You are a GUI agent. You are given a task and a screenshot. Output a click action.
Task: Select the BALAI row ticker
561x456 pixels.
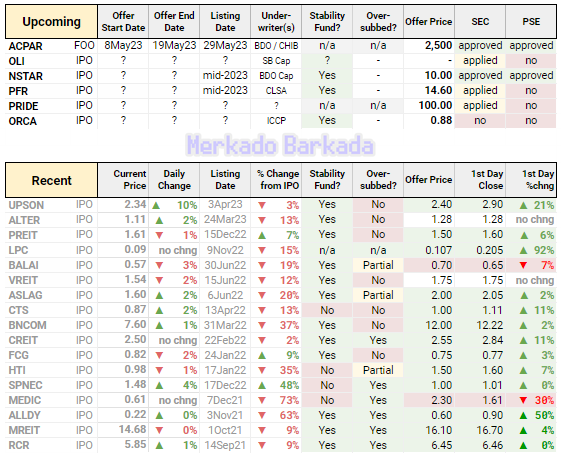pyautogui.click(x=24, y=265)
